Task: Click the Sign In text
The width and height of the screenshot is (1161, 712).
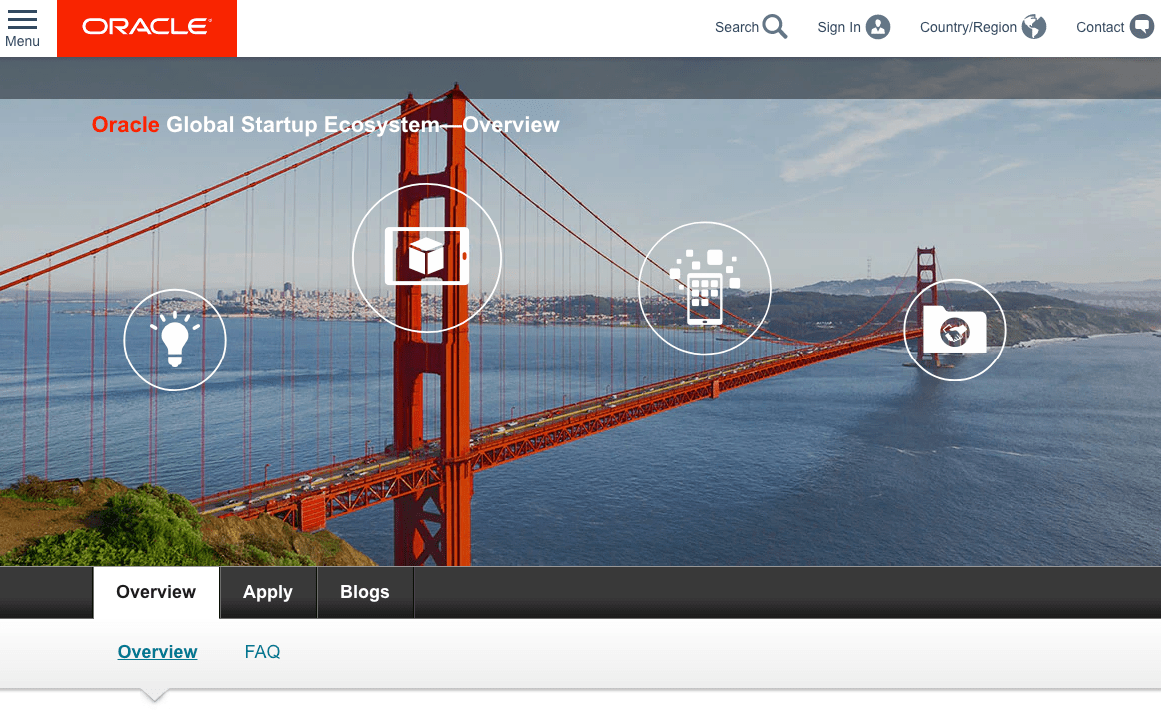Action: 839,27
